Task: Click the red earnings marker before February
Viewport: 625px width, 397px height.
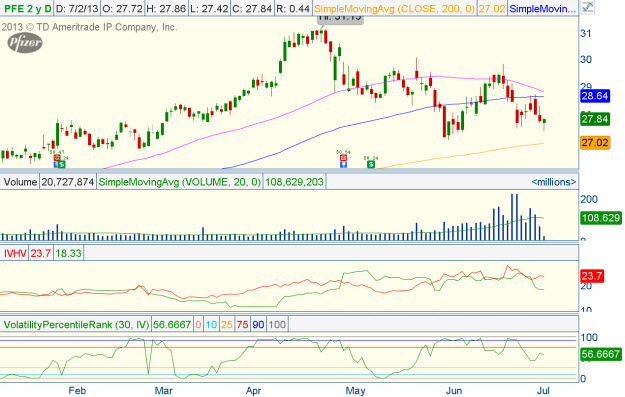Action: (x=57, y=158)
